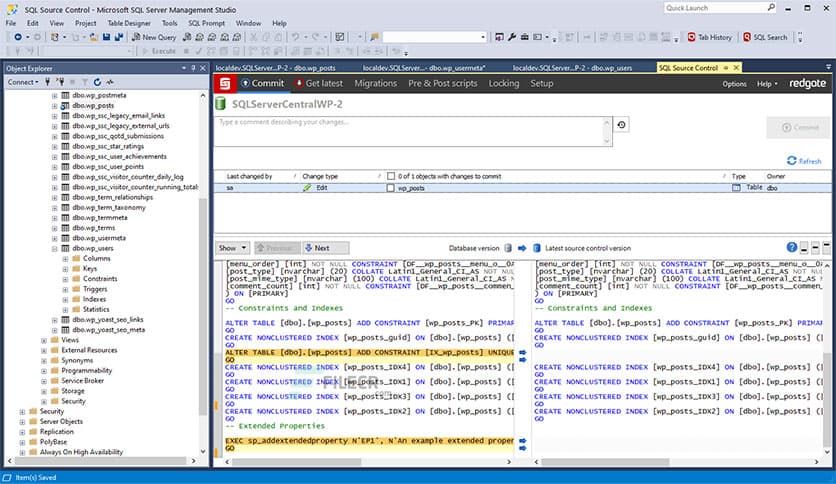Select the dbo.wp_yoast_seo_links table
Viewport: 836px width, 484px height.
point(108,320)
